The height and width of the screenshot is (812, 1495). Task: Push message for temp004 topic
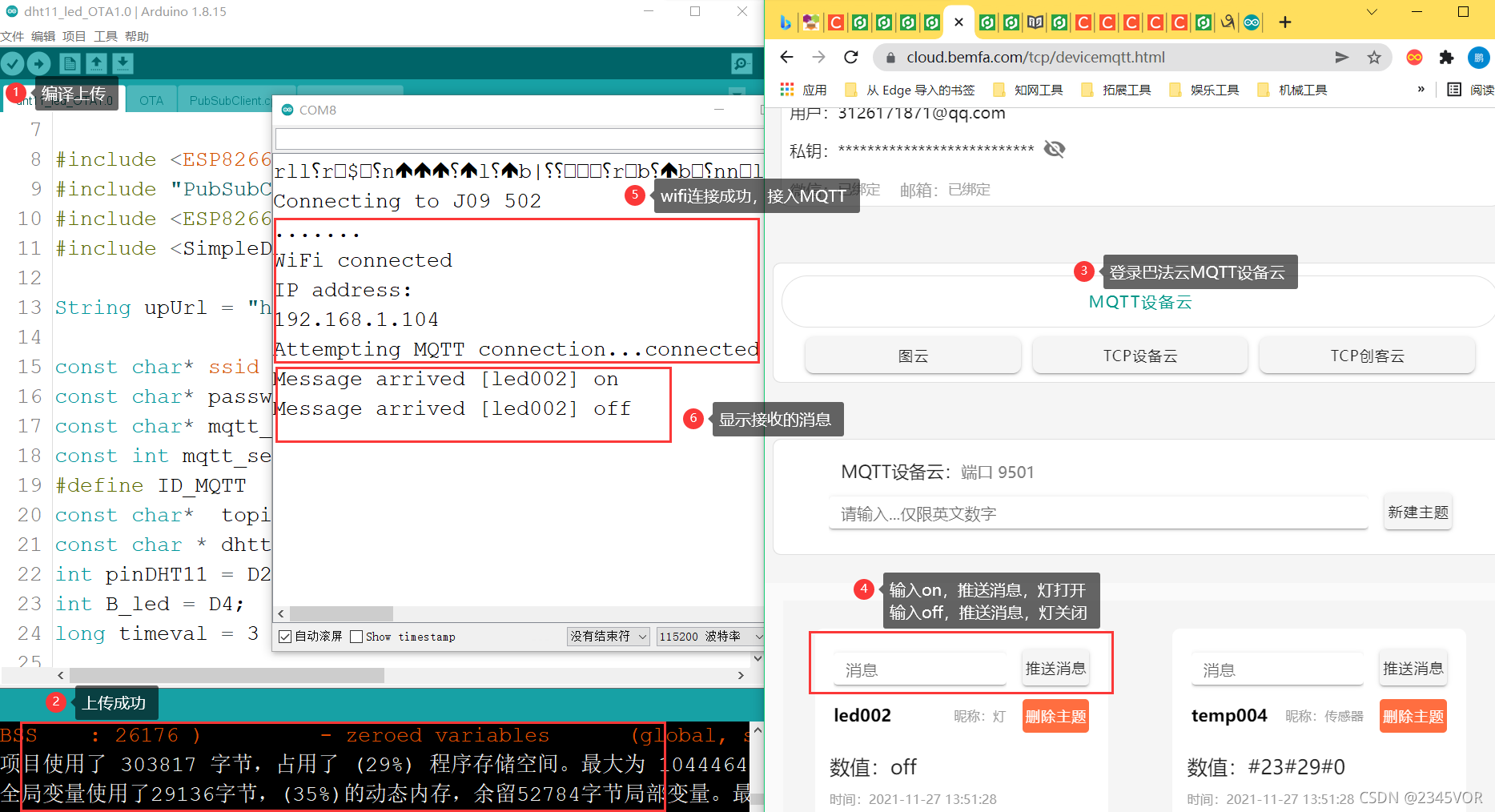pyautogui.click(x=1413, y=669)
